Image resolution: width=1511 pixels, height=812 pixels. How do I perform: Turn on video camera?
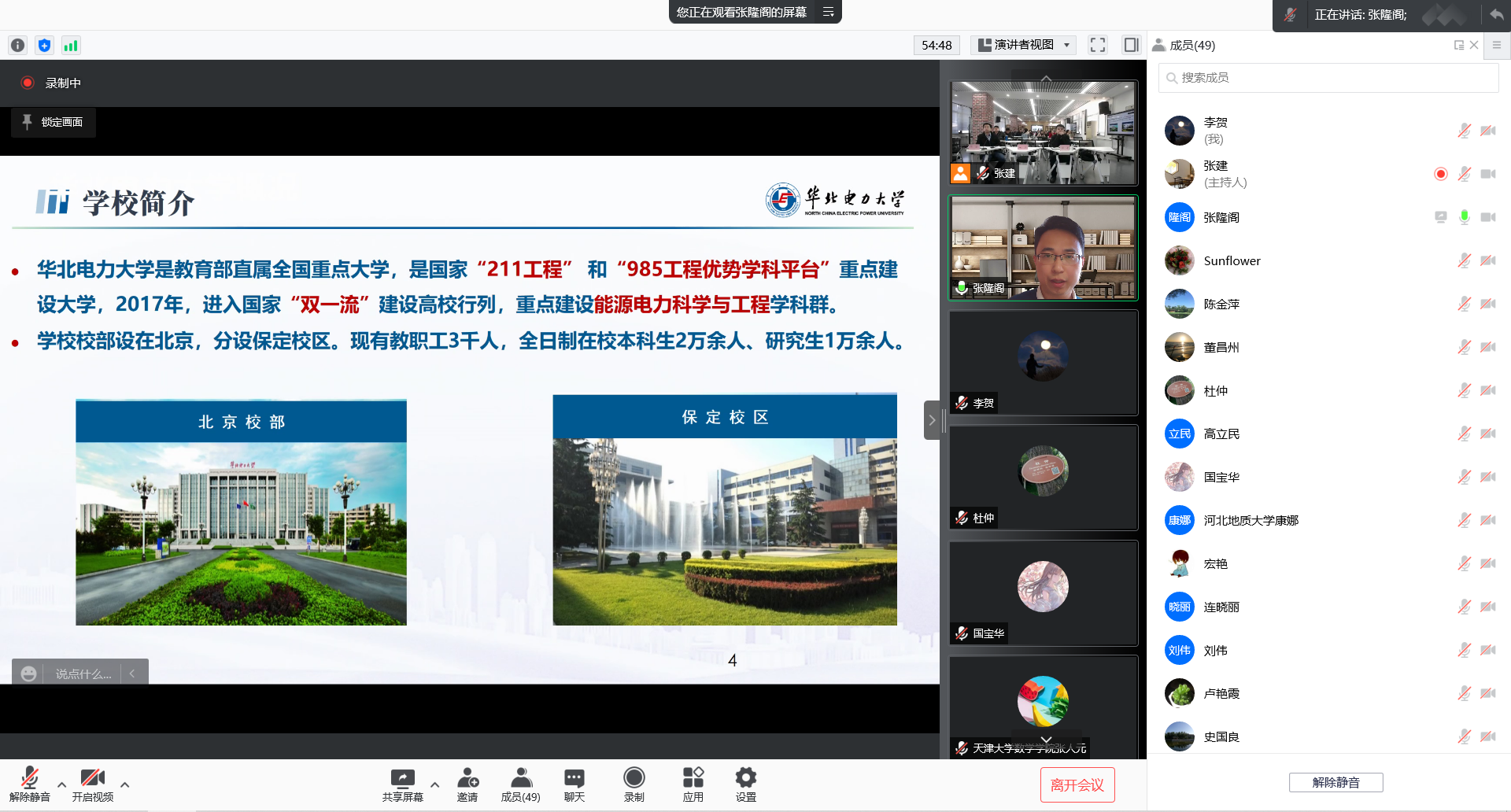coord(93,784)
